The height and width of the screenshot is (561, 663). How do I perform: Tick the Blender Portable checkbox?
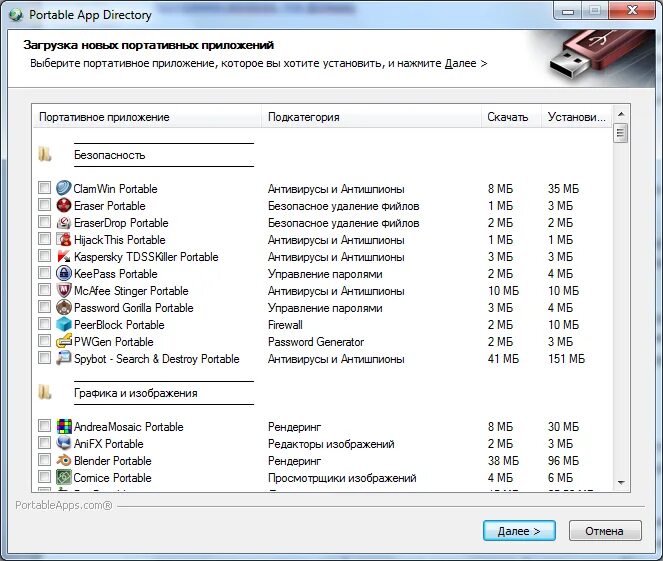click(44, 460)
